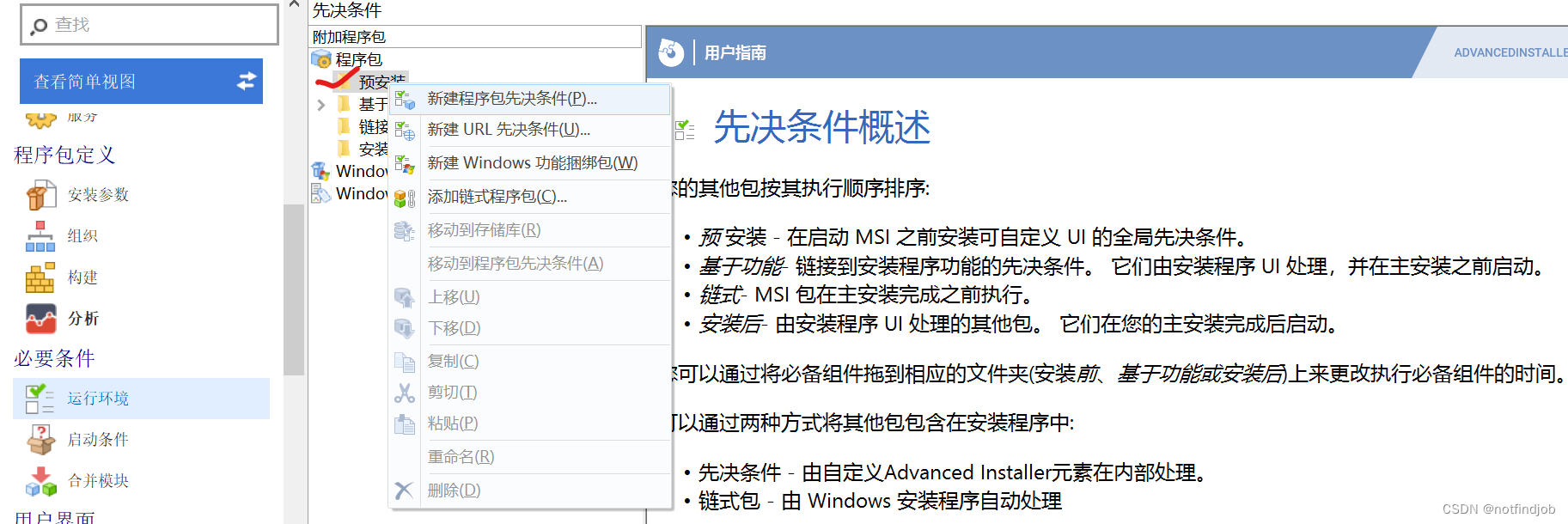Image resolution: width=1568 pixels, height=524 pixels.
Task: Click 粘贴(P) menu entry
Action: (530, 423)
